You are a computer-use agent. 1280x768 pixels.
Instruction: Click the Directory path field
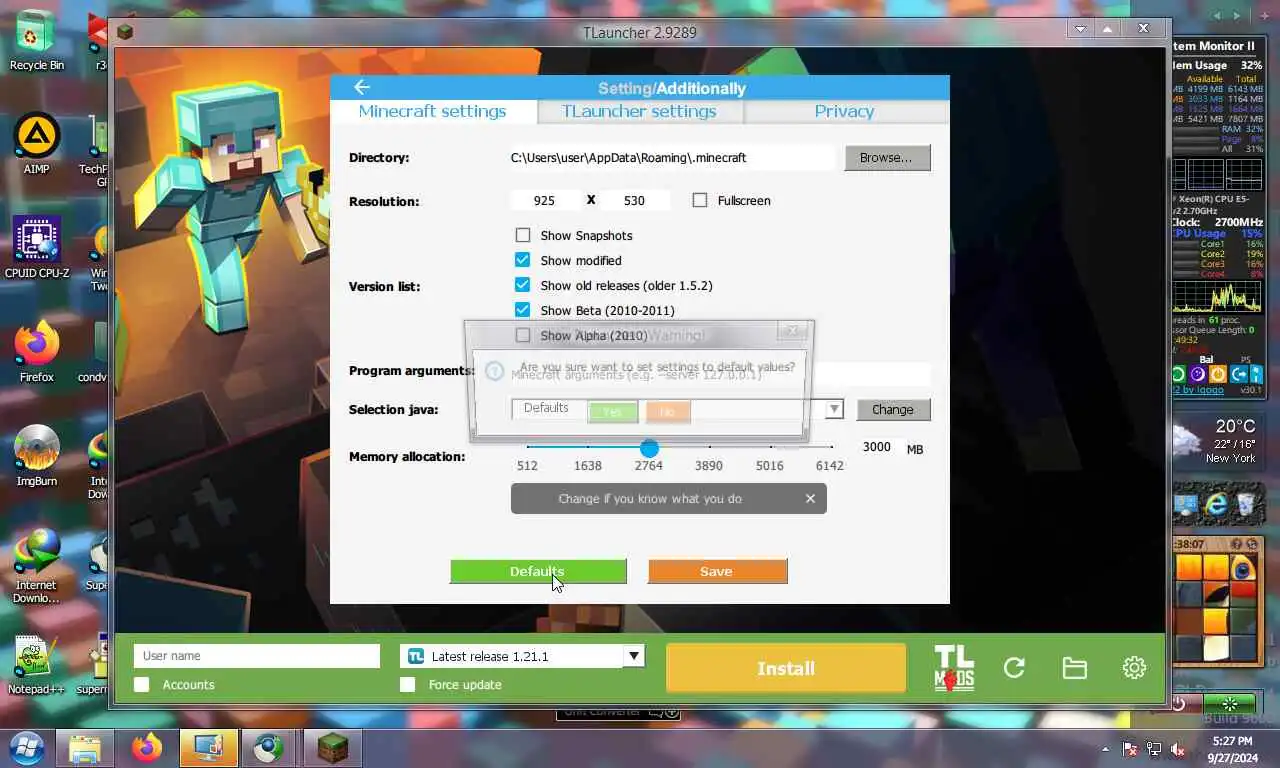[x=671, y=157]
